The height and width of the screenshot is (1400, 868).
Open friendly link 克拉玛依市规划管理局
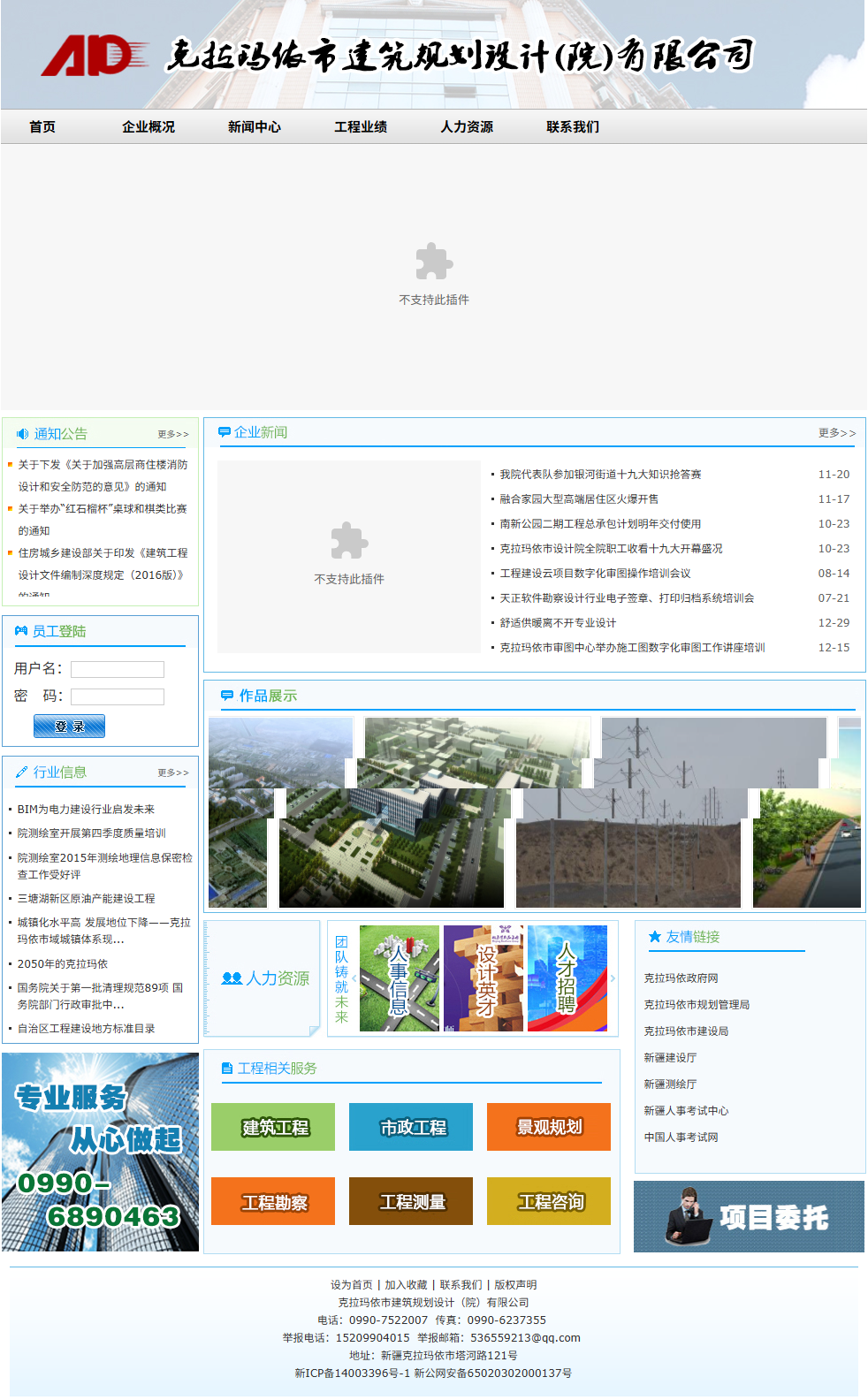point(697,1005)
